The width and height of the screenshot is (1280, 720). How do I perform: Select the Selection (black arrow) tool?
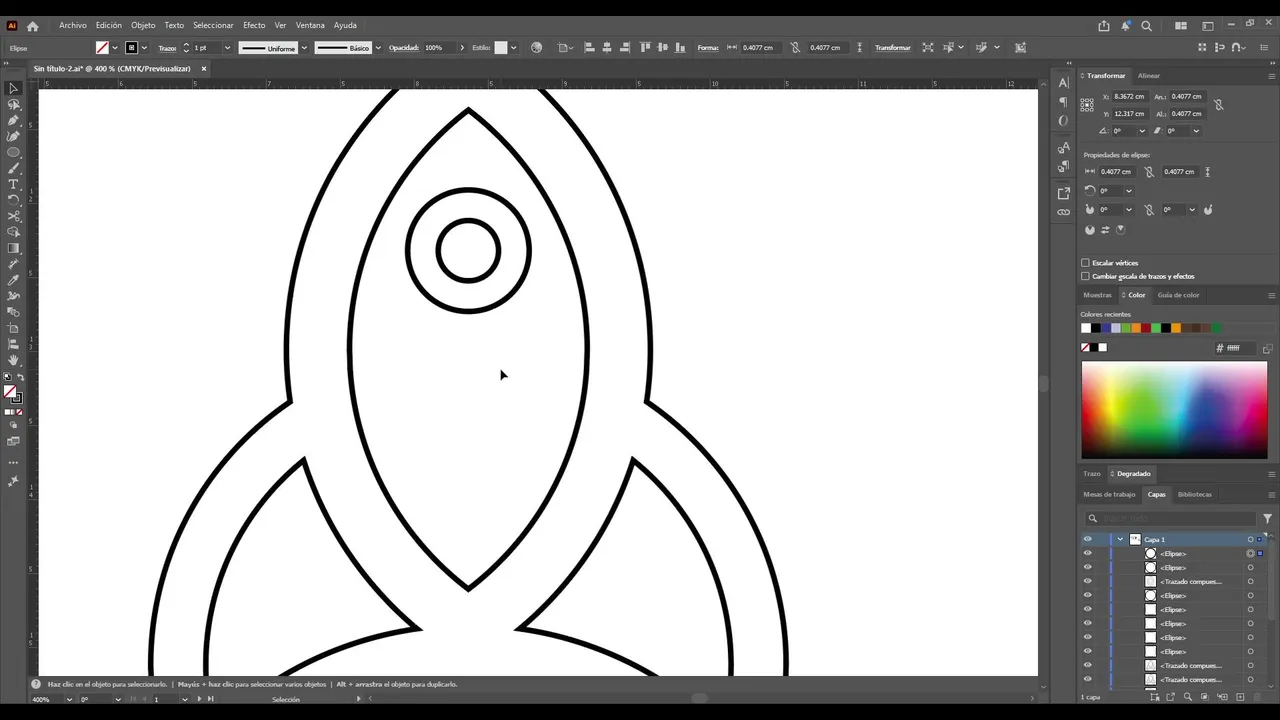click(13, 88)
